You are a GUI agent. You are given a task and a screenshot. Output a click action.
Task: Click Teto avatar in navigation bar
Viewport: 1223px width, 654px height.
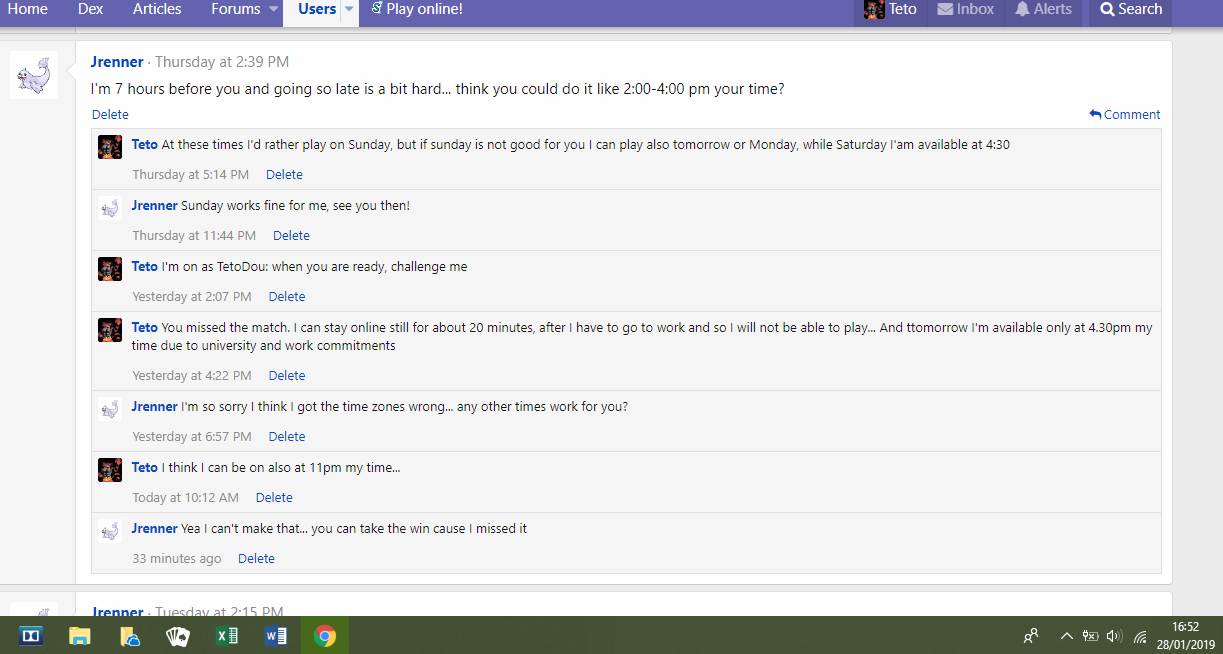pos(874,9)
